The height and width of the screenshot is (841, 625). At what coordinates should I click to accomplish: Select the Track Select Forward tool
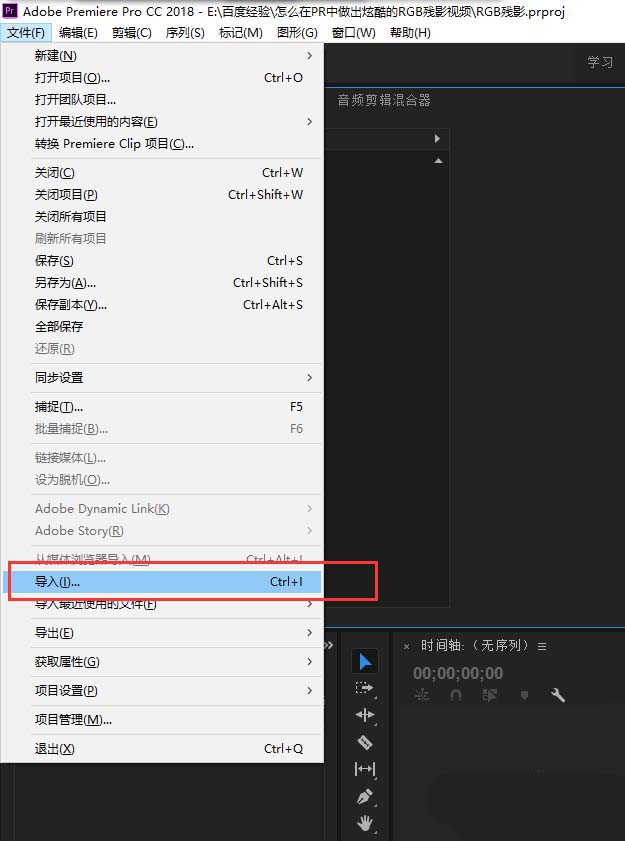click(x=364, y=688)
